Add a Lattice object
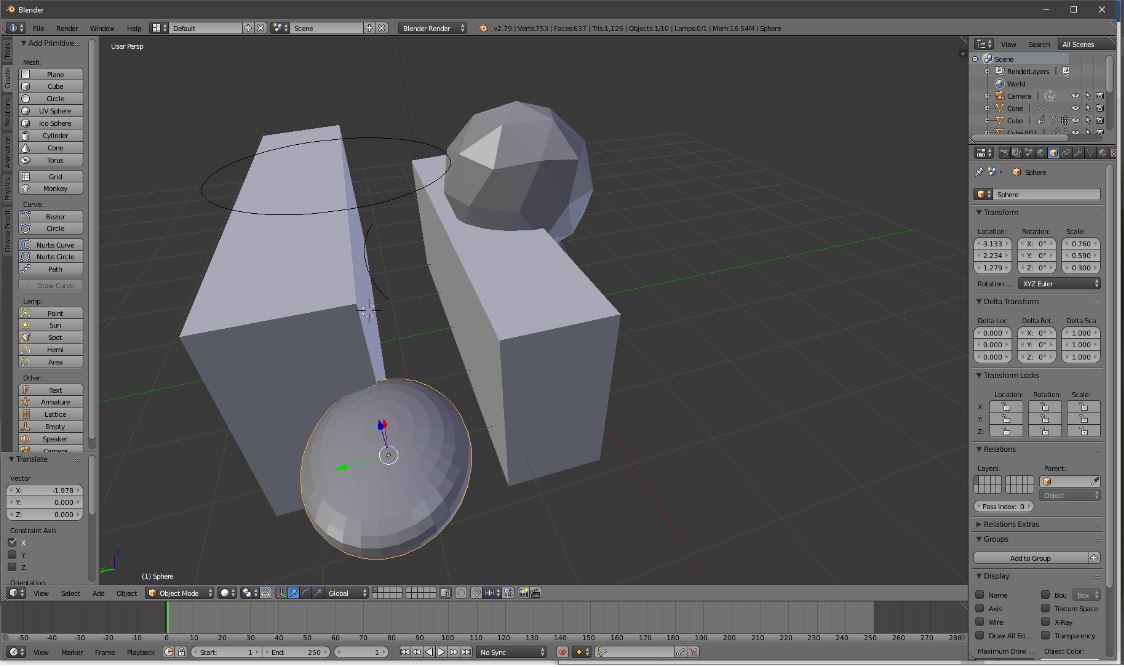1124x667 pixels. [x=50, y=415]
